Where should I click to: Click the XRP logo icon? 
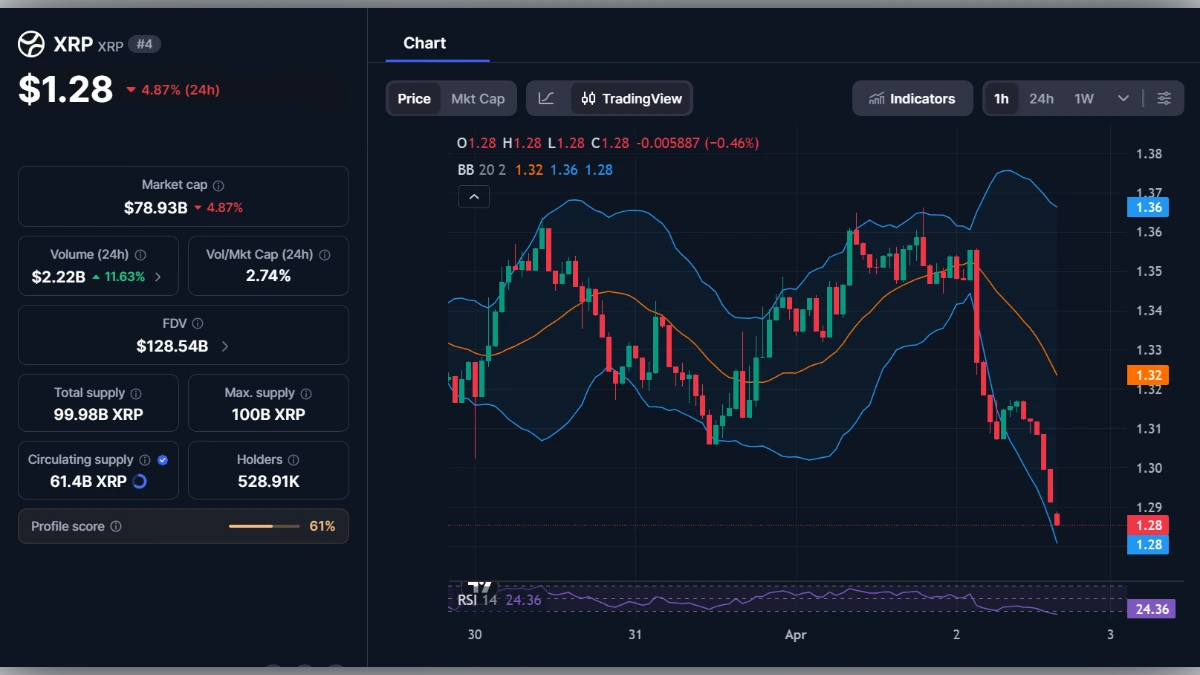coord(31,43)
